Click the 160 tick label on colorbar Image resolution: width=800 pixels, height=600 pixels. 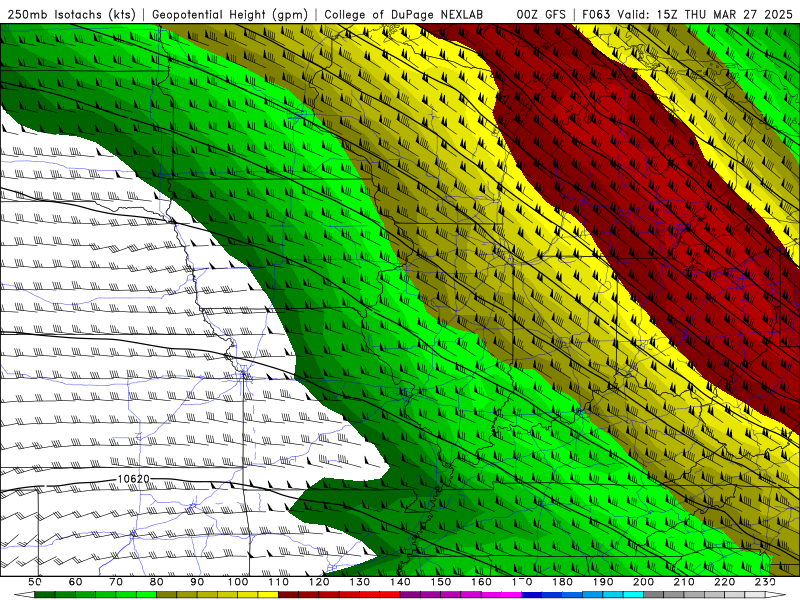(x=481, y=582)
